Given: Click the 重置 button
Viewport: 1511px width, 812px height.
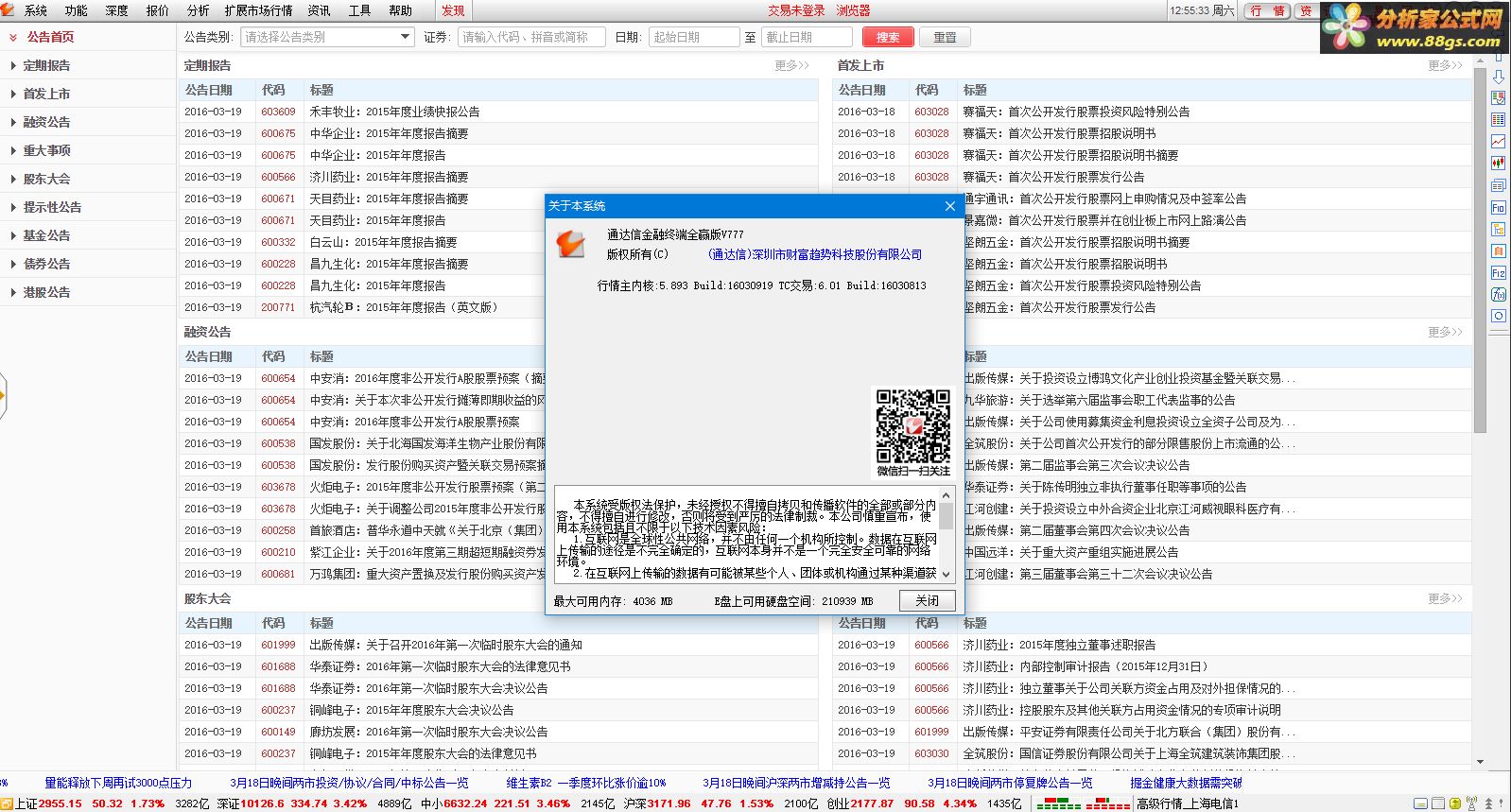Looking at the screenshot, I should tap(945, 37).
